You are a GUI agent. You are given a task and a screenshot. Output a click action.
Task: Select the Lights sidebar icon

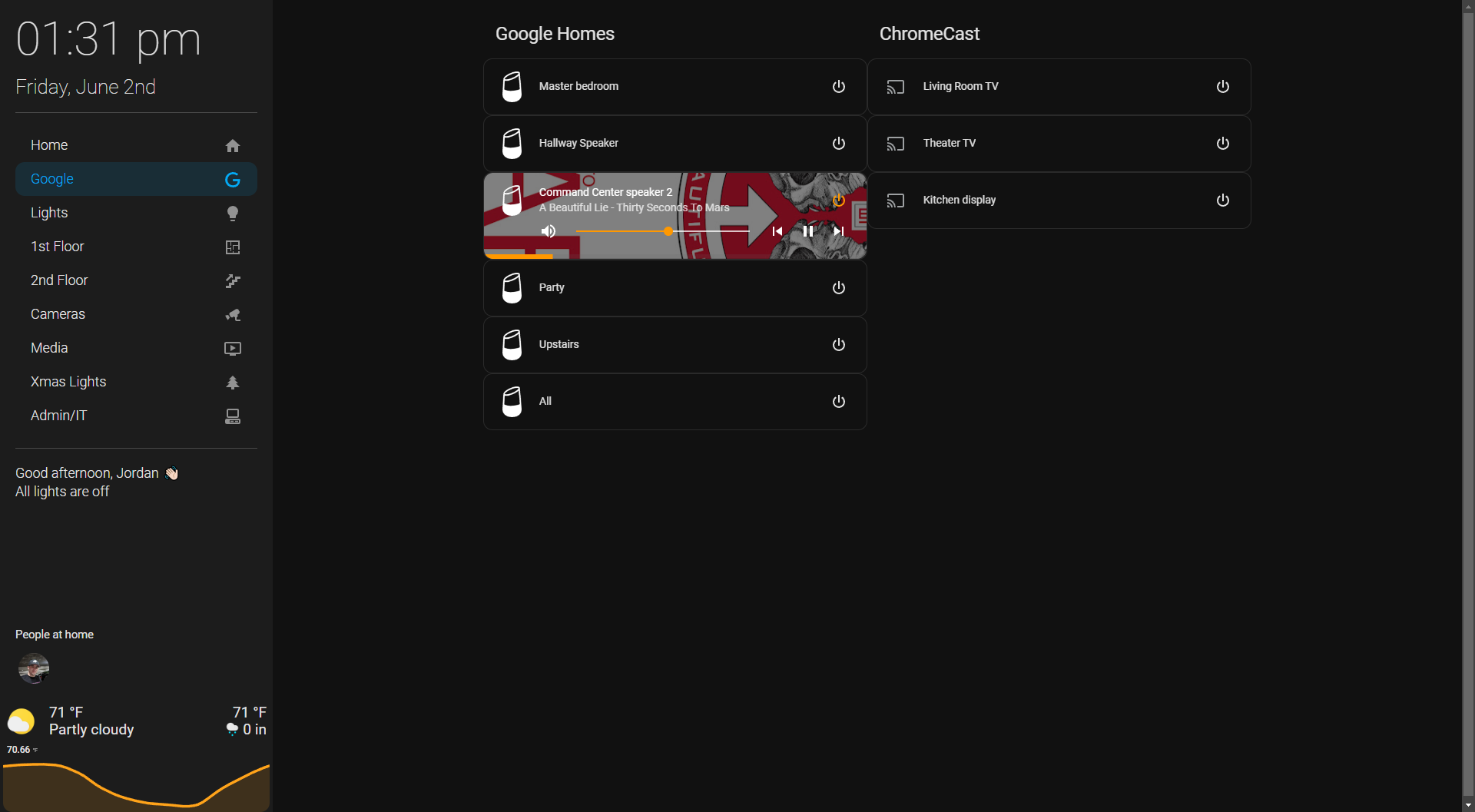pos(232,213)
